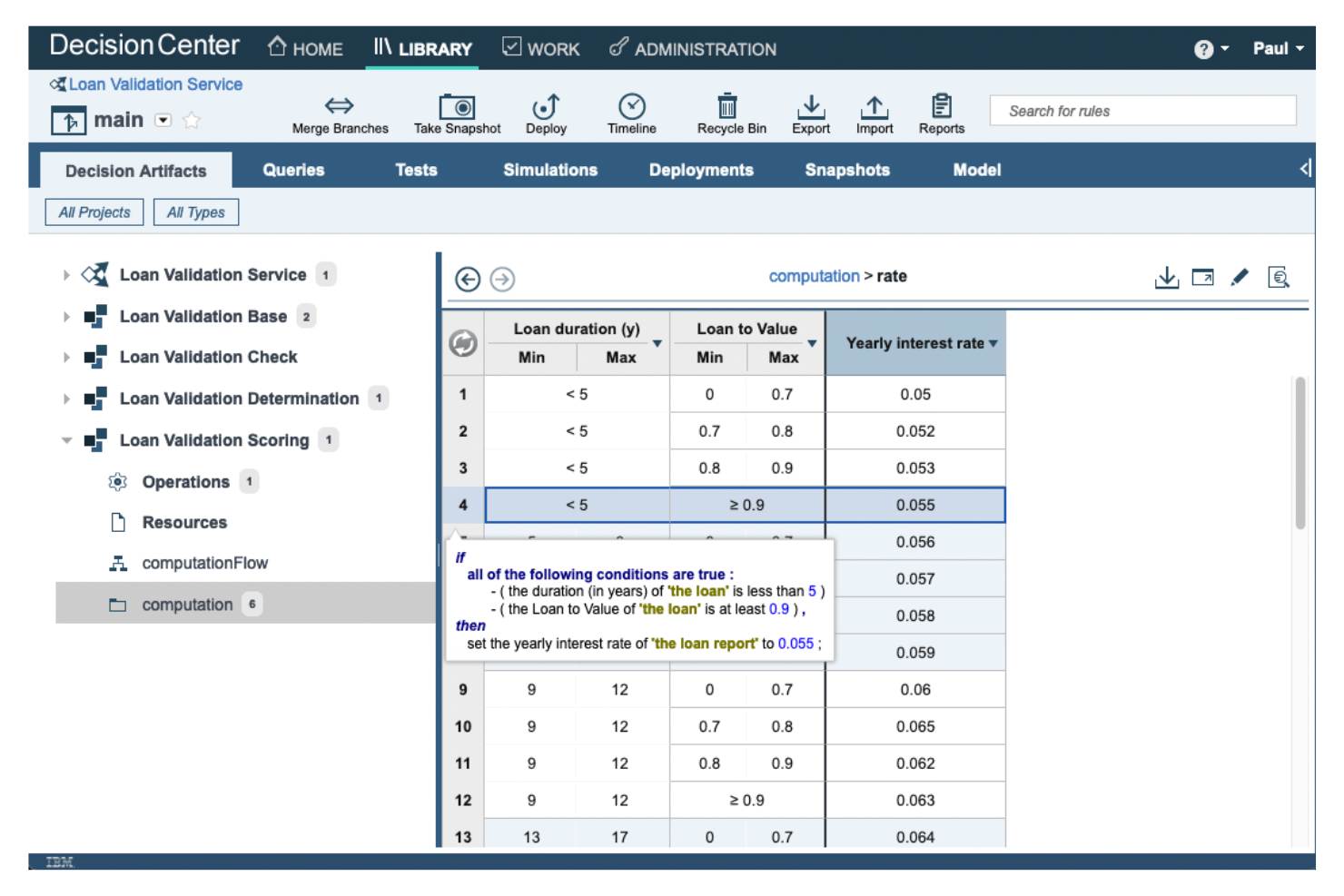Go to the HOME menu
This screenshot has height=896, width=1344.
pyautogui.click(x=305, y=48)
